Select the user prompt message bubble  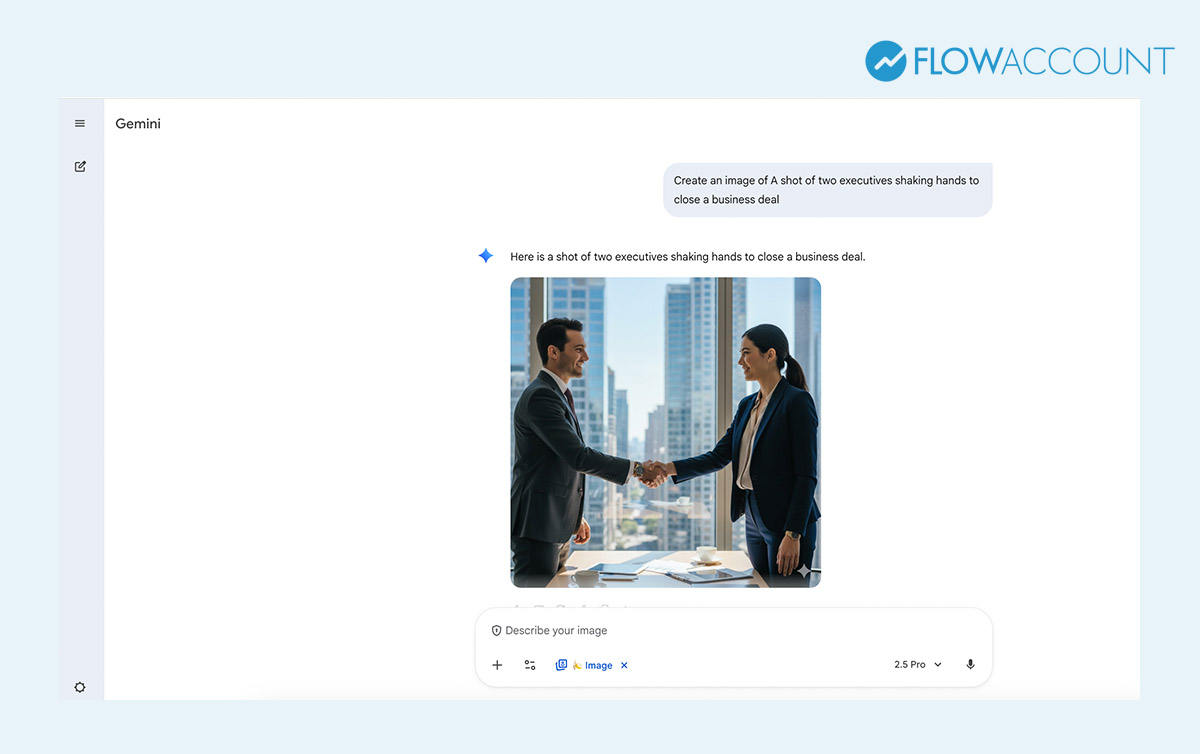[828, 190]
